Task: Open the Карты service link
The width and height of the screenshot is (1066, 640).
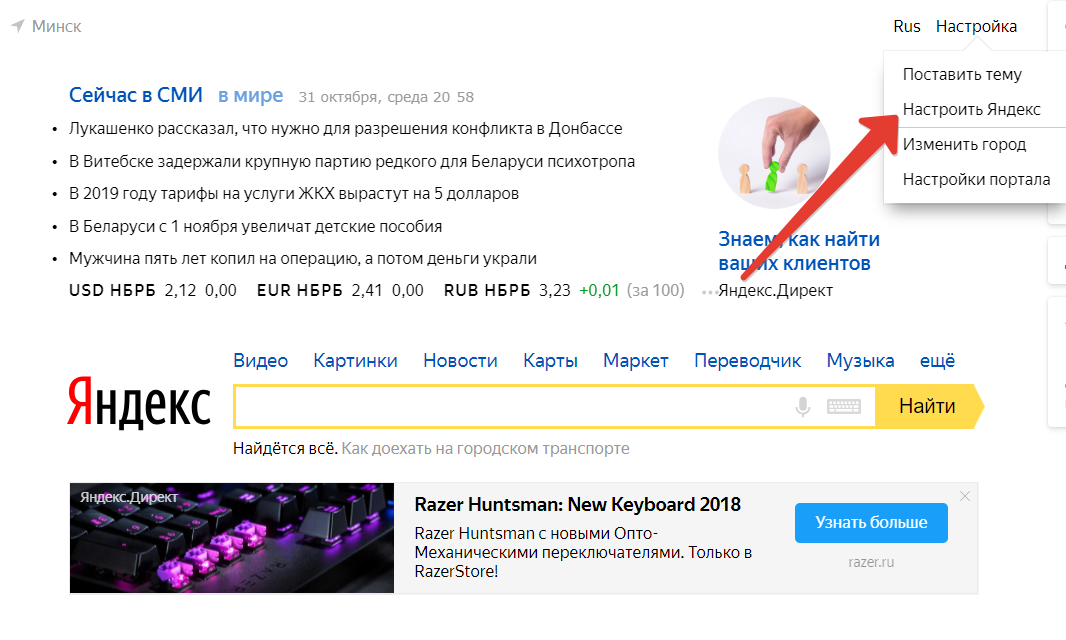Action: 550,360
